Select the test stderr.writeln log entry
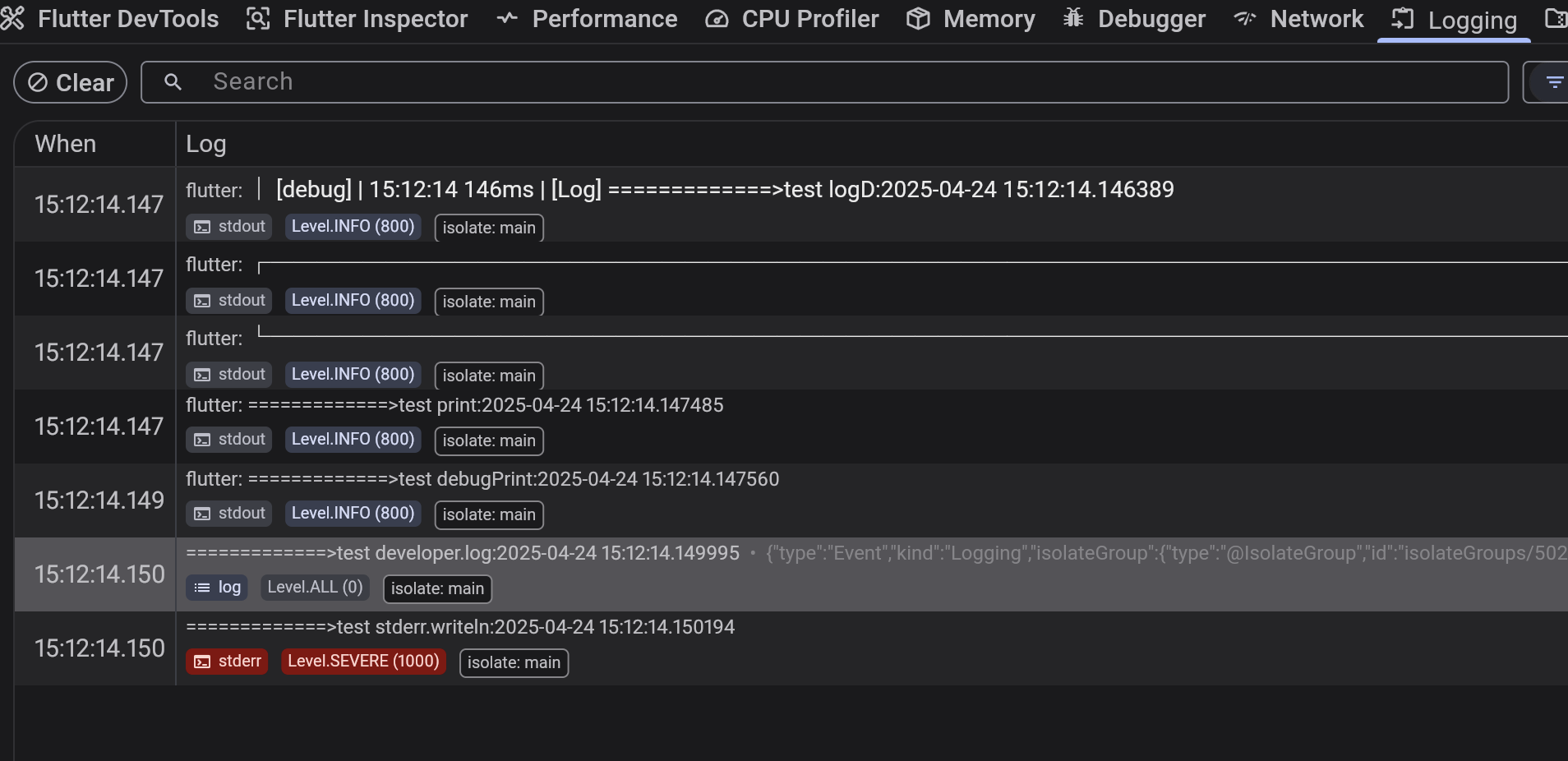The width and height of the screenshot is (1568, 761). pyautogui.click(x=791, y=648)
